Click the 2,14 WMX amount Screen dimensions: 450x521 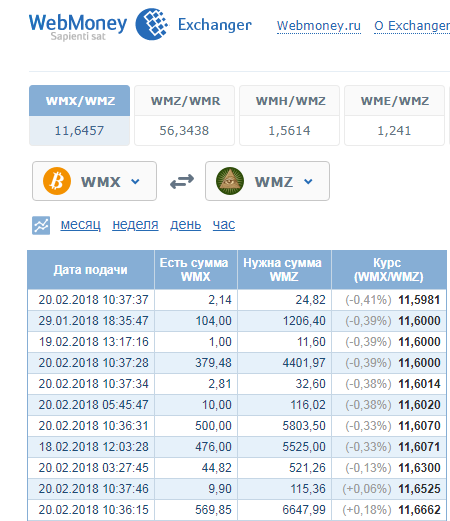(x=220, y=300)
